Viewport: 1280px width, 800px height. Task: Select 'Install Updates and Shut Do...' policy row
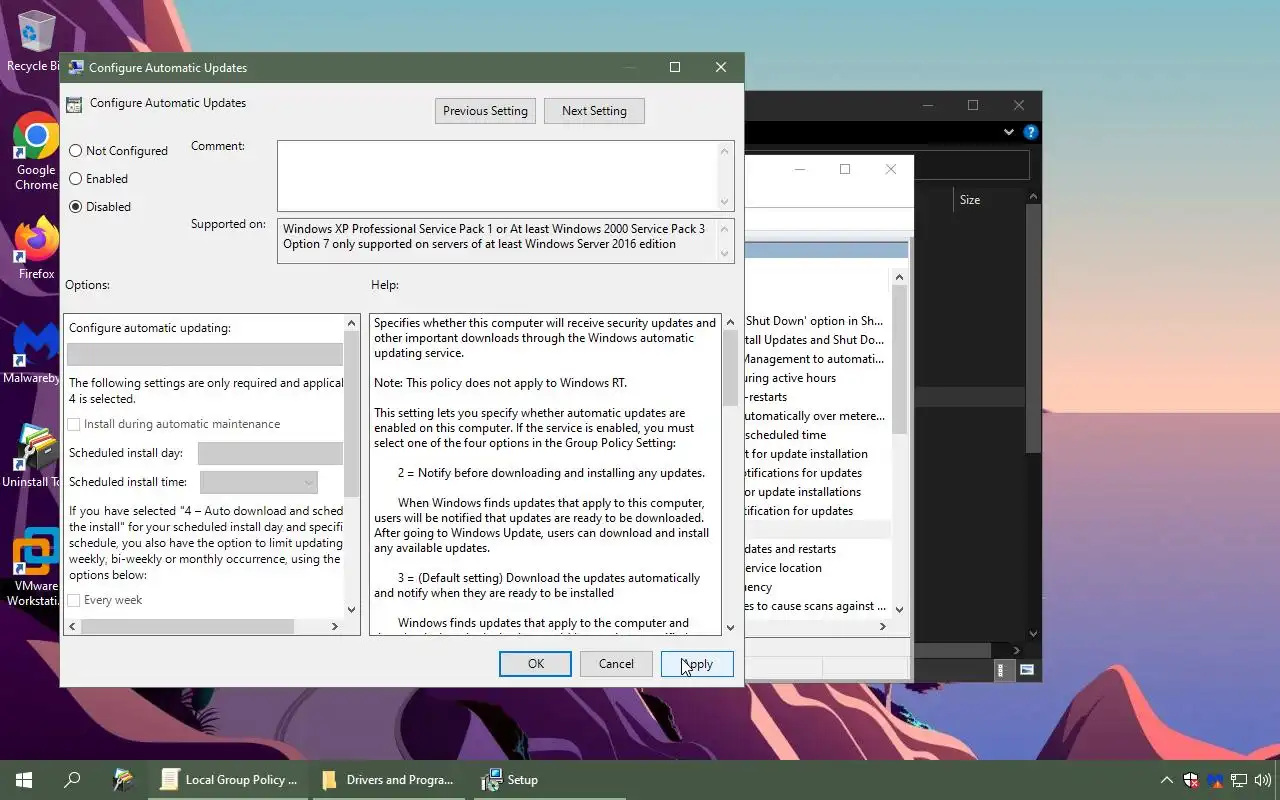(x=815, y=340)
